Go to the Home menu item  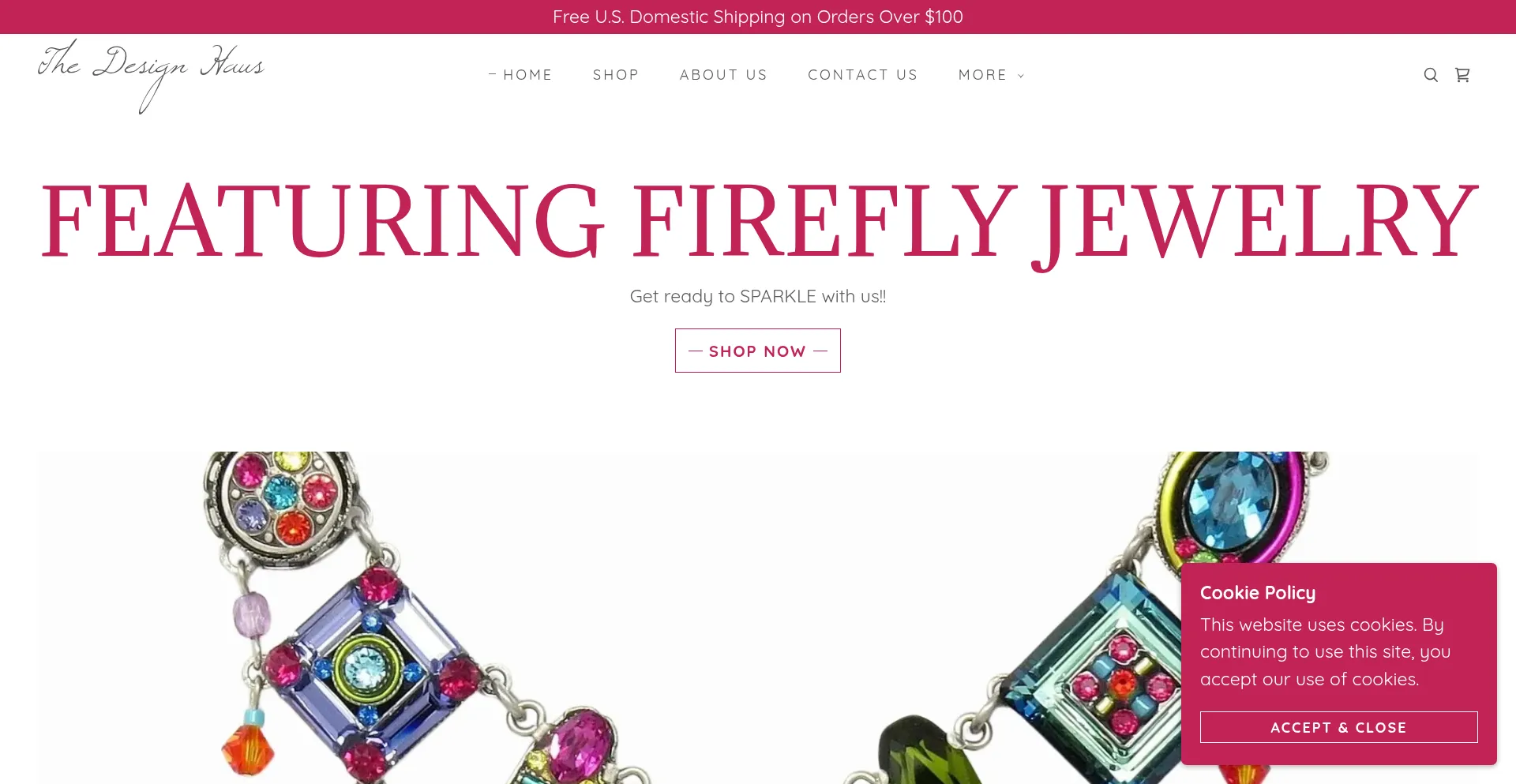point(527,75)
